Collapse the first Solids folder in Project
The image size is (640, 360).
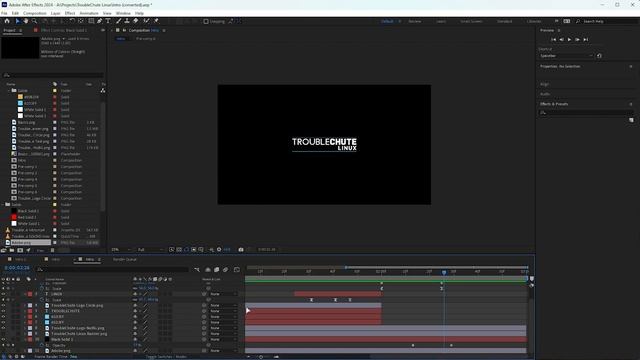tap(9, 90)
